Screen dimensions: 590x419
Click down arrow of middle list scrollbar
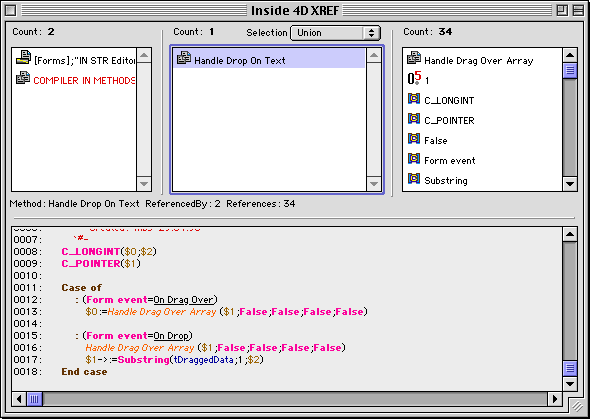[374, 184]
